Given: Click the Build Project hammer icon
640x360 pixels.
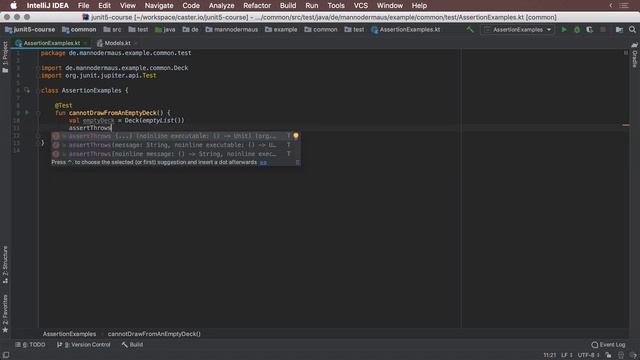Looking at the screenshot, I should pyautogui.click(x=470, y=29).
